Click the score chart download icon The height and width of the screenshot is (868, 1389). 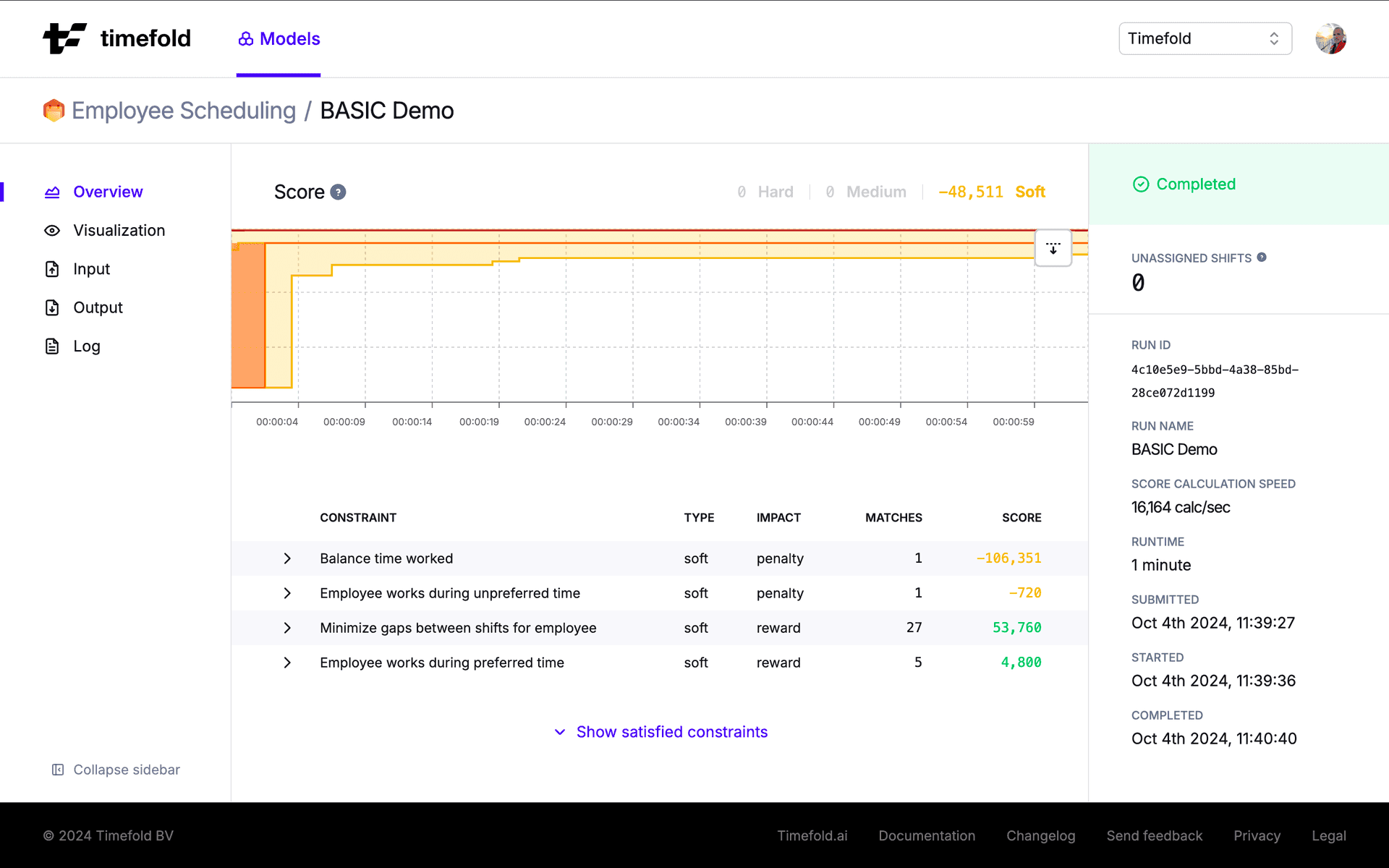(1053, 248)
